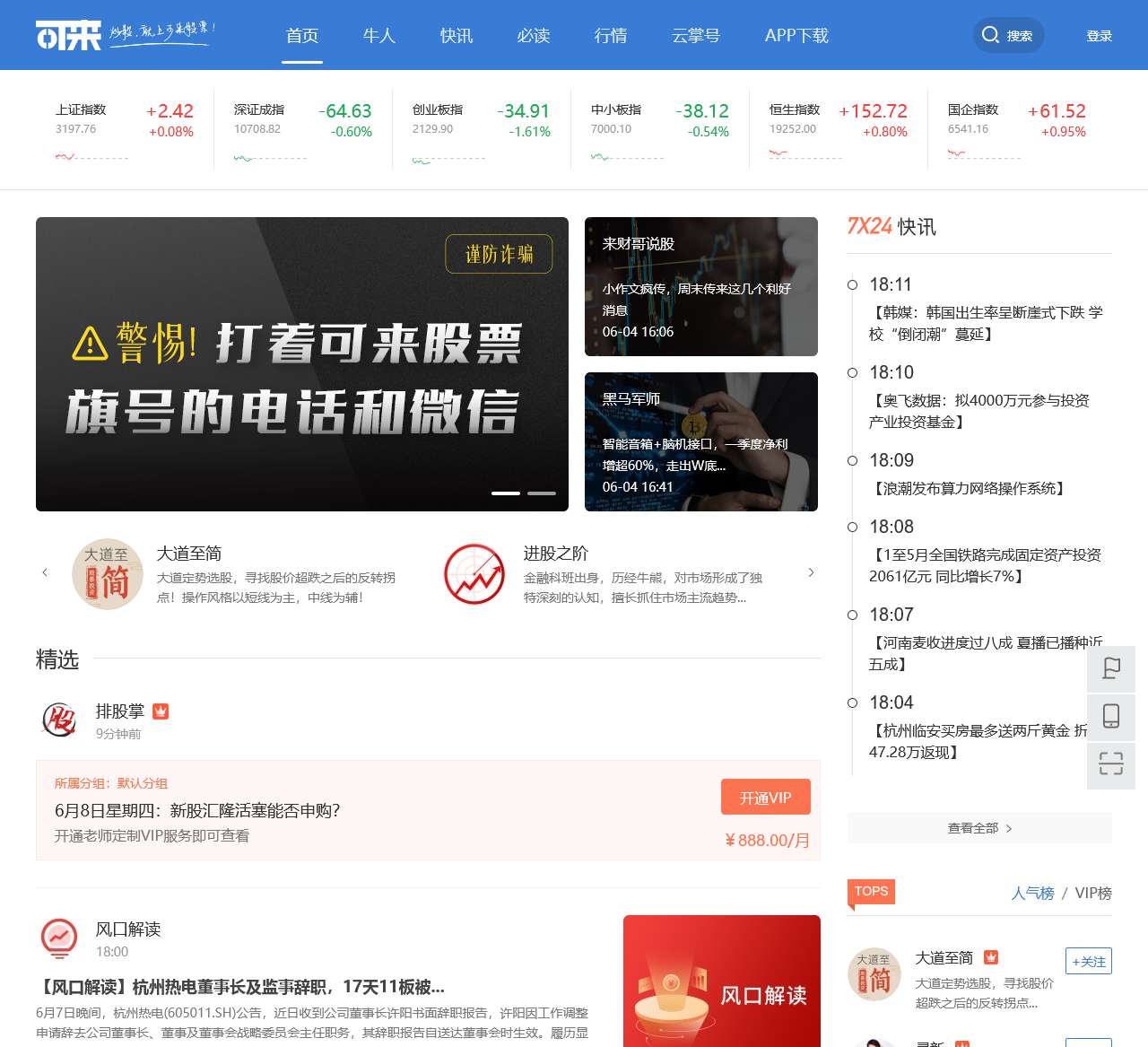This screenshot has width=1148, height=1047.
Task: Select the 人气榜 ranking view
Action: coord(1032,894)
